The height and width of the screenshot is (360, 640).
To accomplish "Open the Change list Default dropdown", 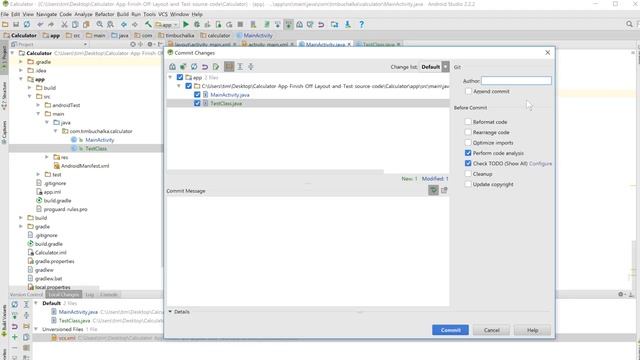I will (x=434, y=67).
